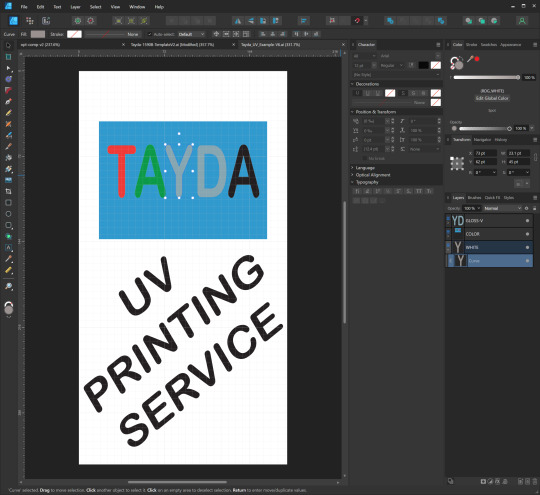Screen dimensions: 540x495
Task: Toggle the Auto-select checkbox
Action: coord(149,34)
